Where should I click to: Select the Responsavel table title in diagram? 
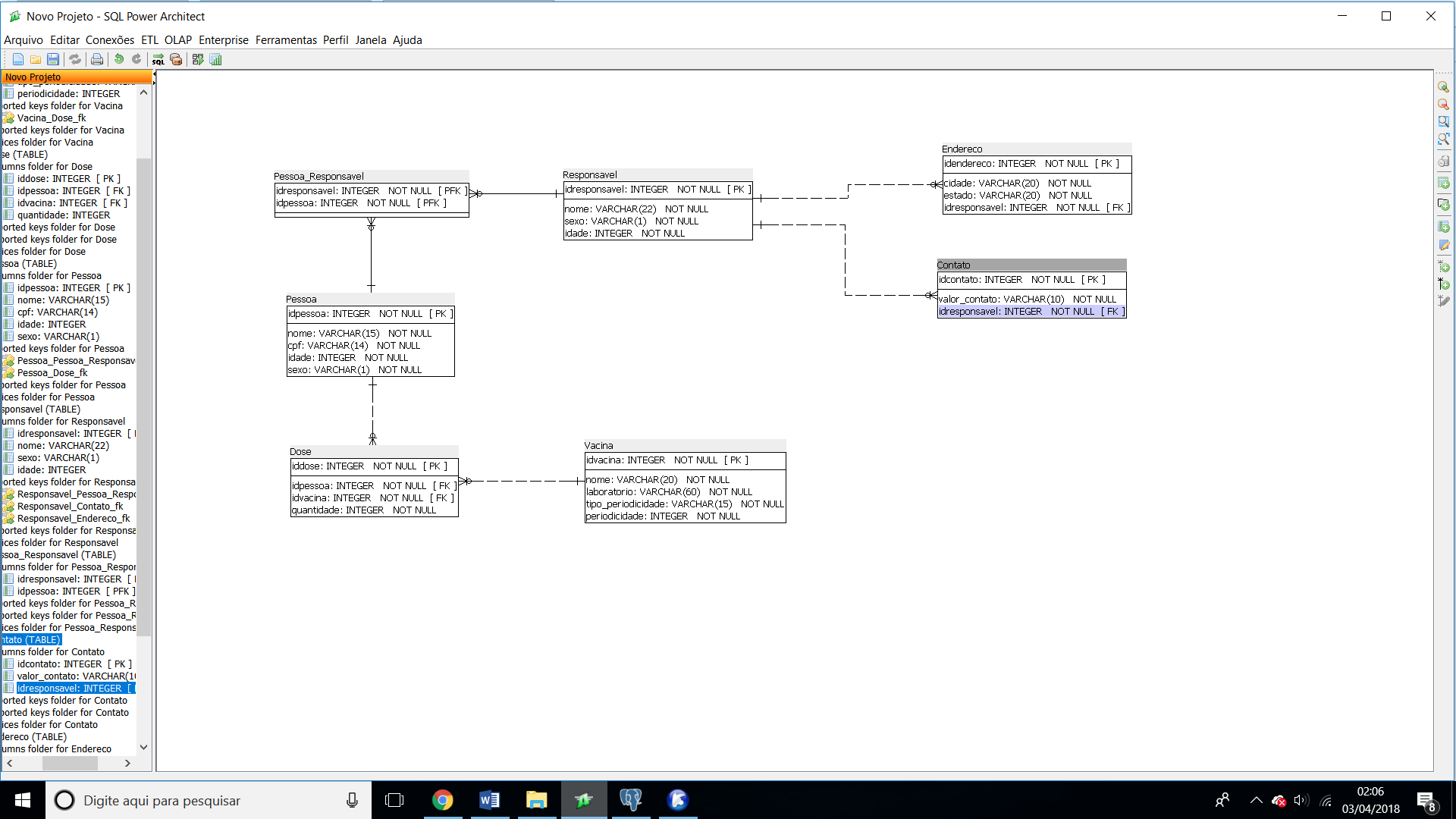(590, 174)
